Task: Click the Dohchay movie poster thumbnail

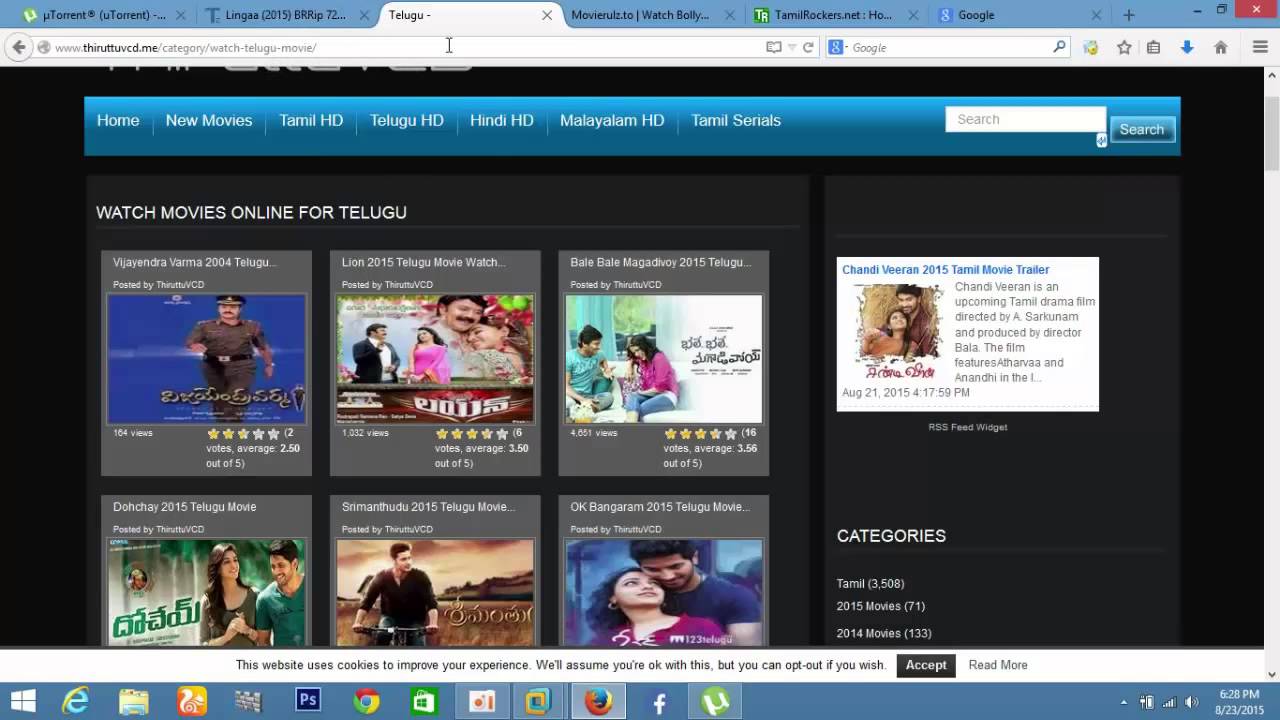Action: tap(206, 592)
